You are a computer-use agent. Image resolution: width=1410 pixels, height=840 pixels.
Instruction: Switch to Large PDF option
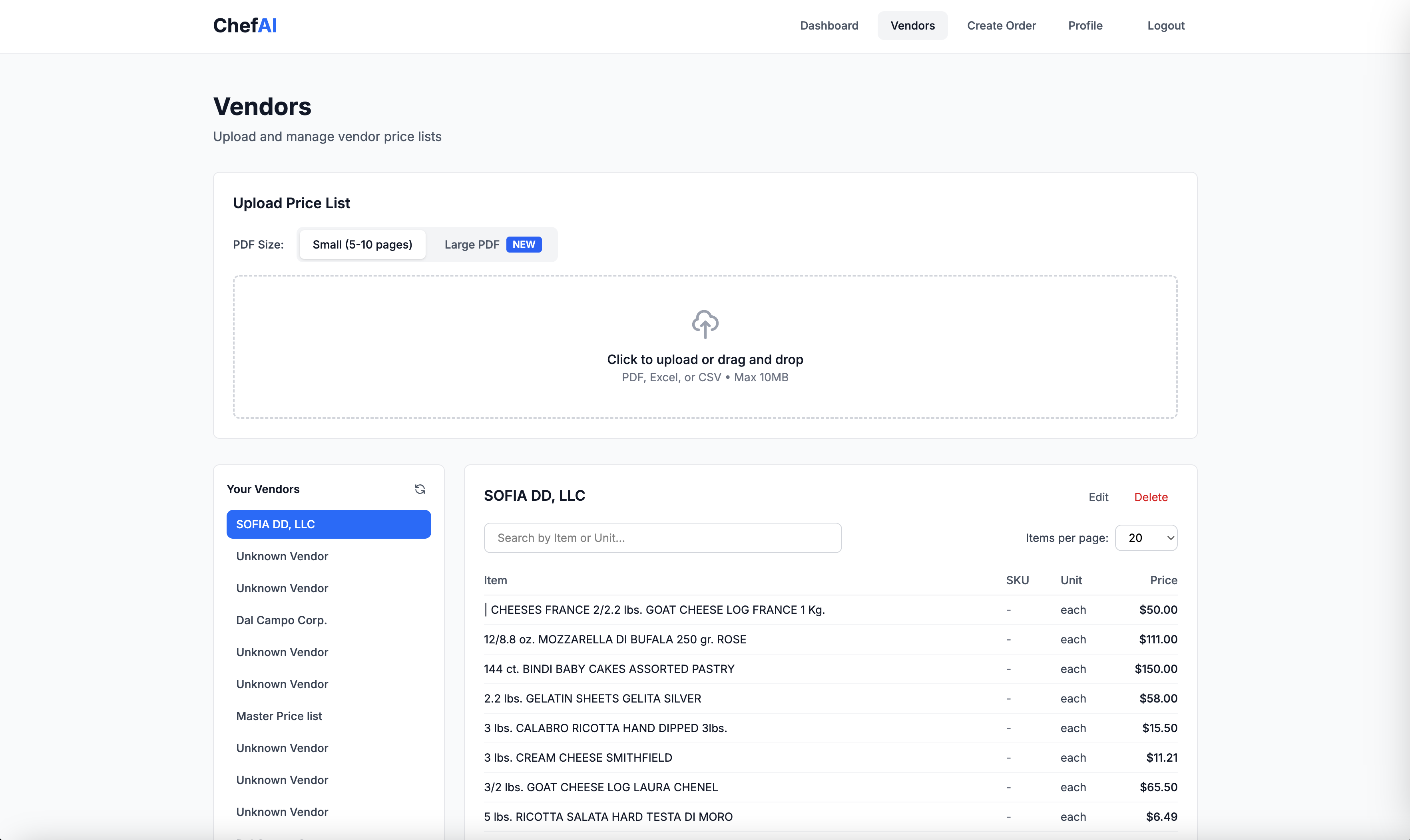(x=472, y=245)
